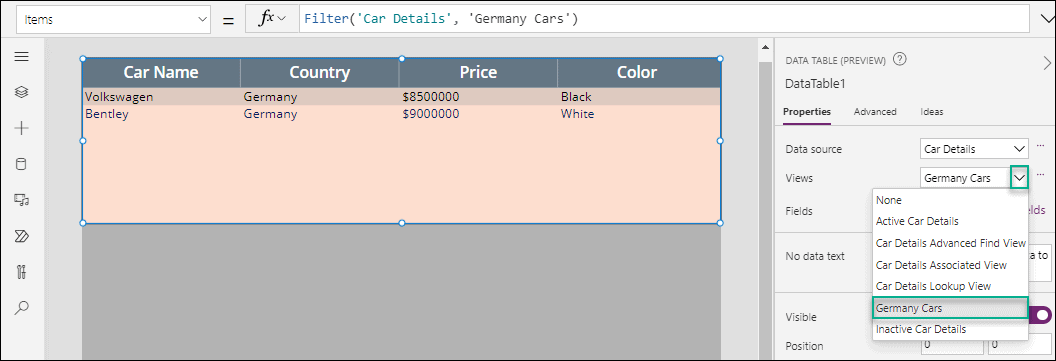
Task: Open the Power Automate icon in sidebar
Action: pos(22,236)
